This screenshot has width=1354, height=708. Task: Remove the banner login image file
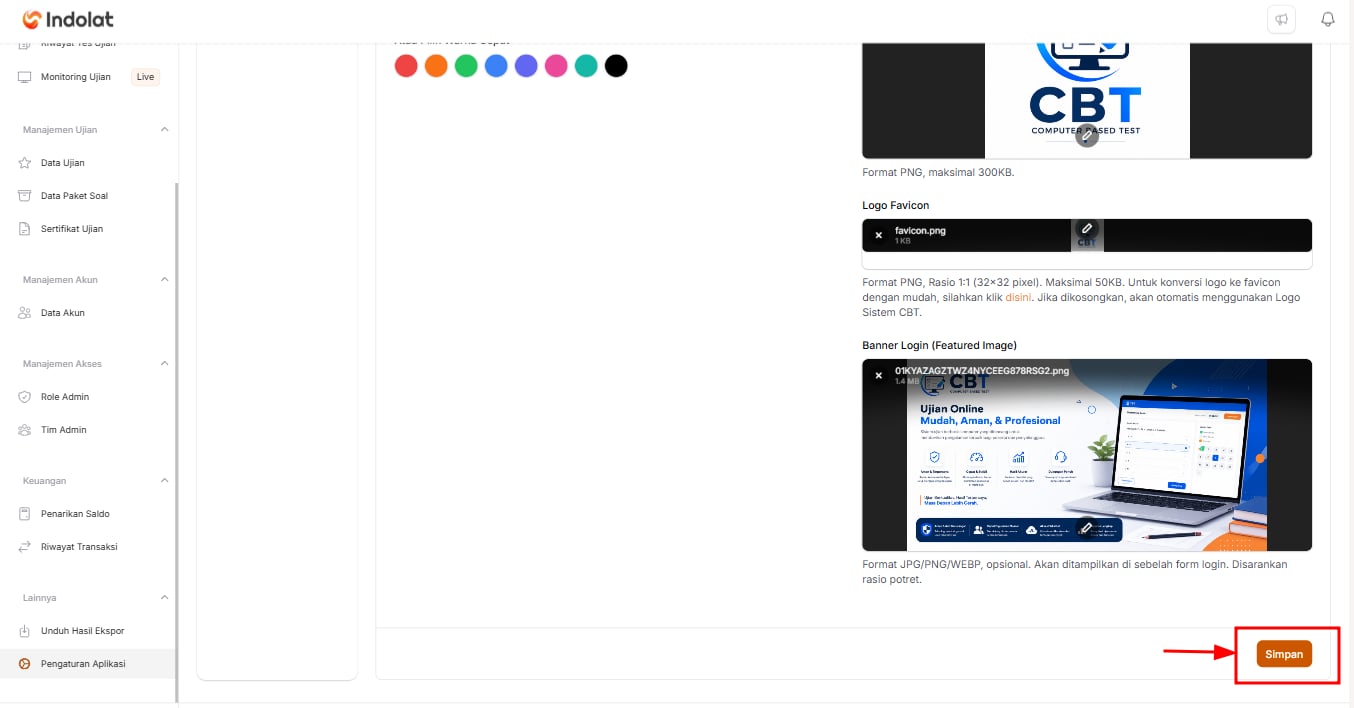coord(879,376)
